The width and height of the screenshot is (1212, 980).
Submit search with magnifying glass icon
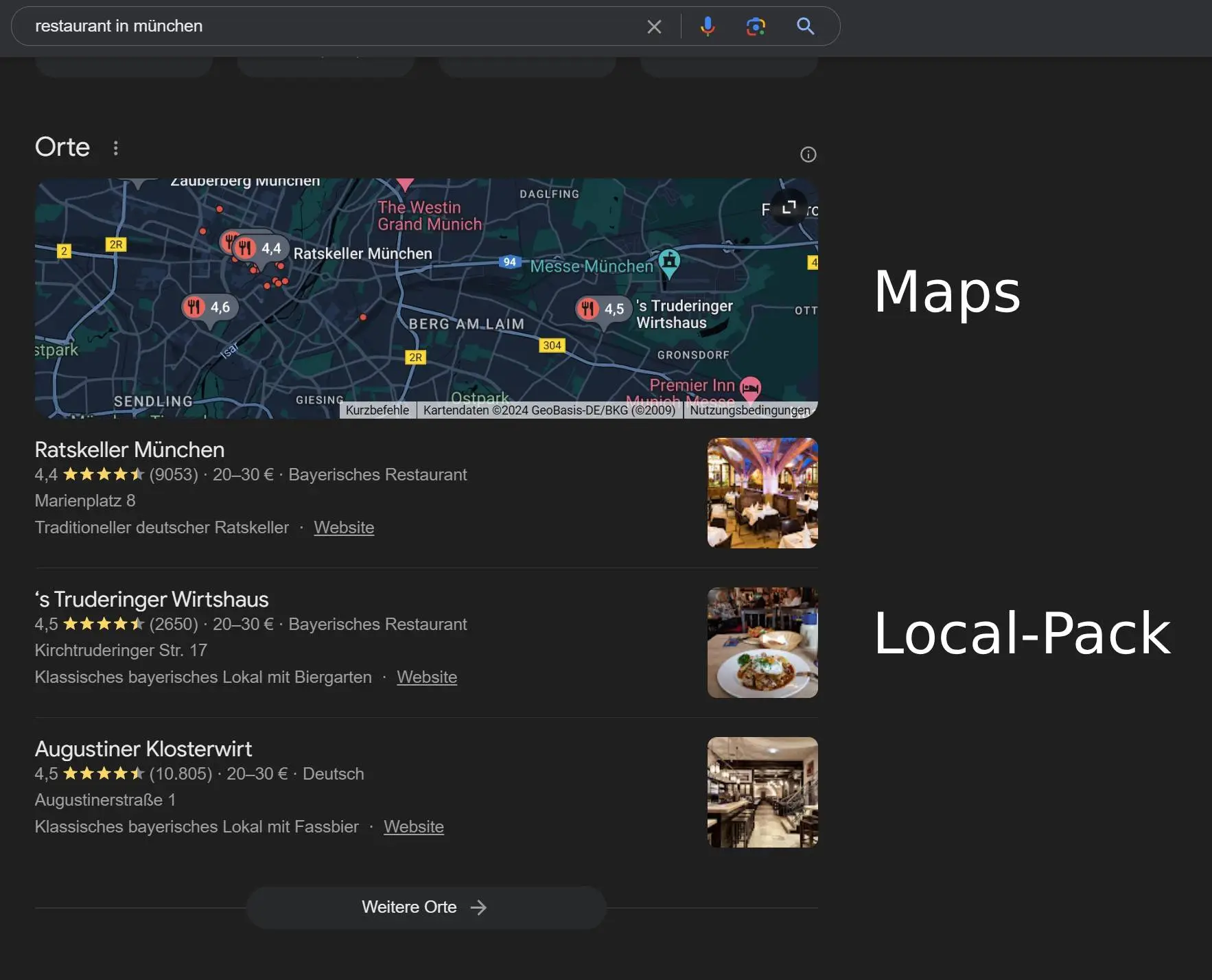click(806, 26)
